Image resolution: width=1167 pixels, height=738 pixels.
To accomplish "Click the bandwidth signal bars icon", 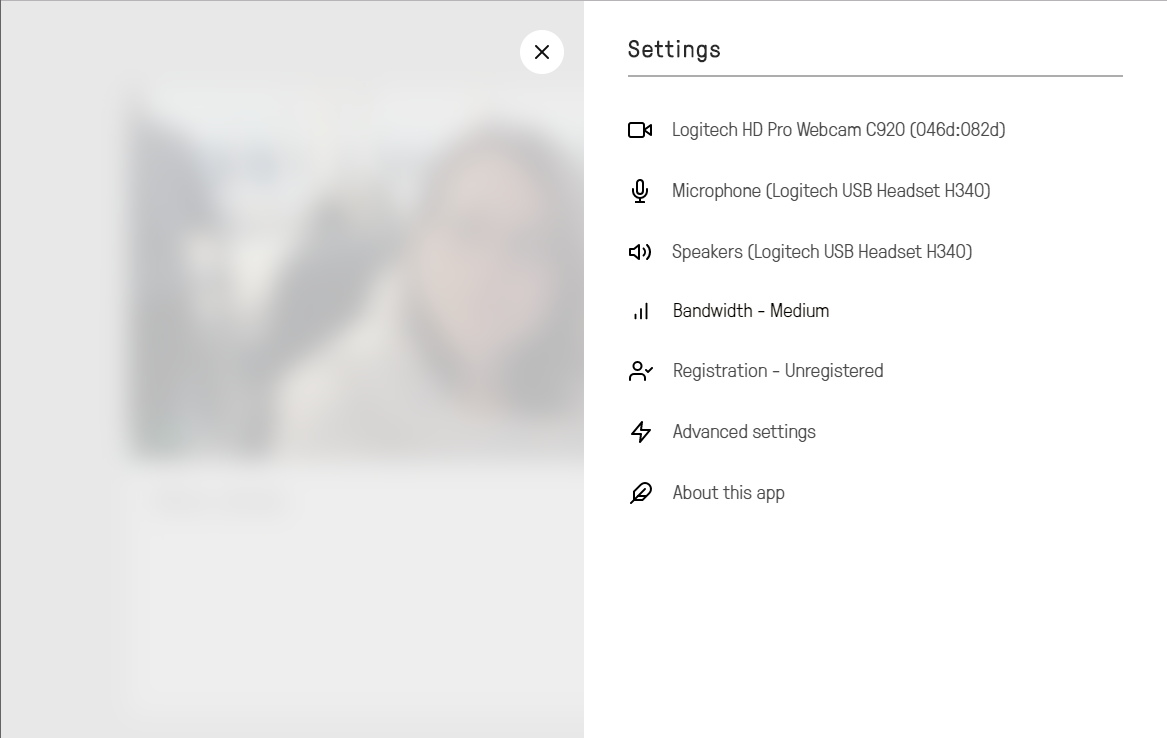I will click(x=641, y=311).
